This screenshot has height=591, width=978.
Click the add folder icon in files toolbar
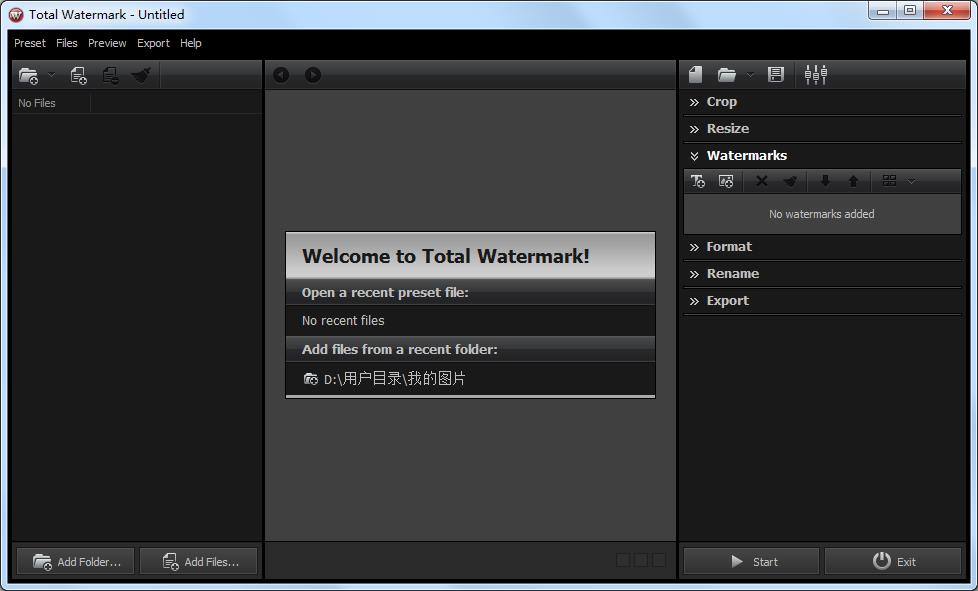coord(28,75)
